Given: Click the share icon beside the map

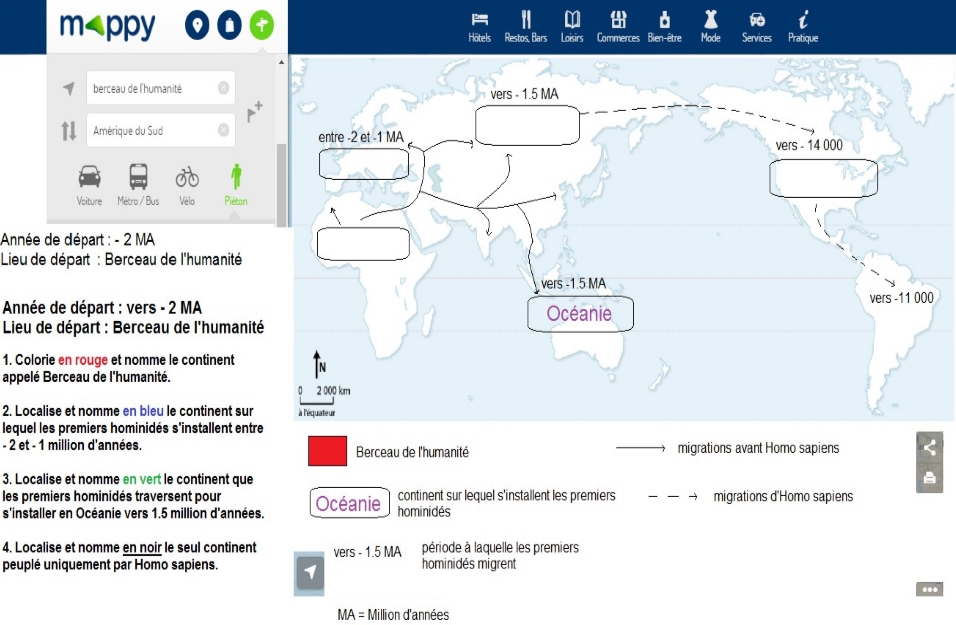Looking at the screenshot, I should (930, 448).
